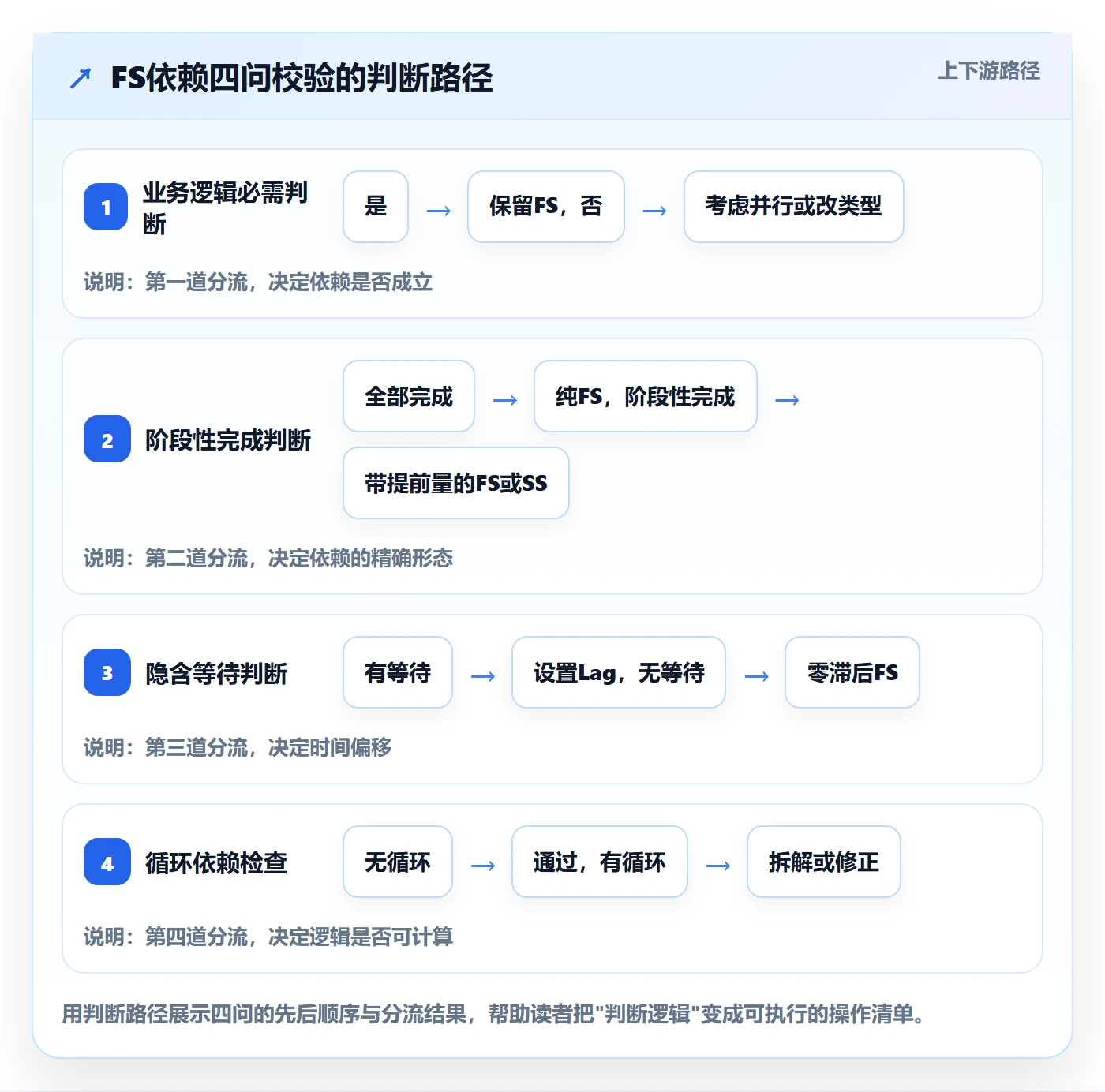The height and width of the screenshot is (1092, 1105).
Task: Click the 纯FS，阶段性完成 box
Action: (646, 396)
